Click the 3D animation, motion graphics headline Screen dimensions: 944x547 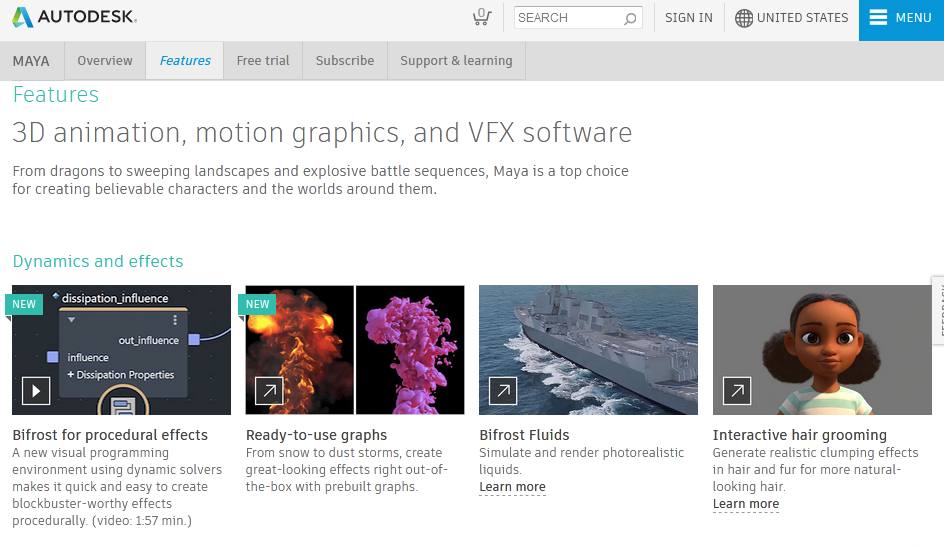coord(322,132)
